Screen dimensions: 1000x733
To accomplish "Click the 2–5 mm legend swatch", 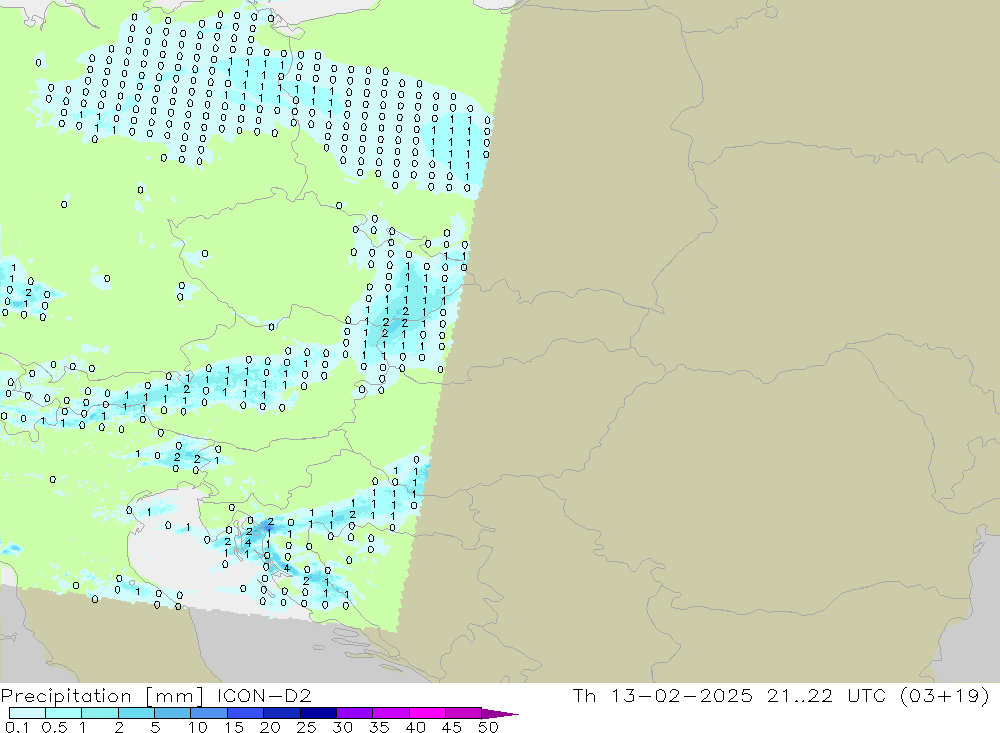I will [136, 713].
